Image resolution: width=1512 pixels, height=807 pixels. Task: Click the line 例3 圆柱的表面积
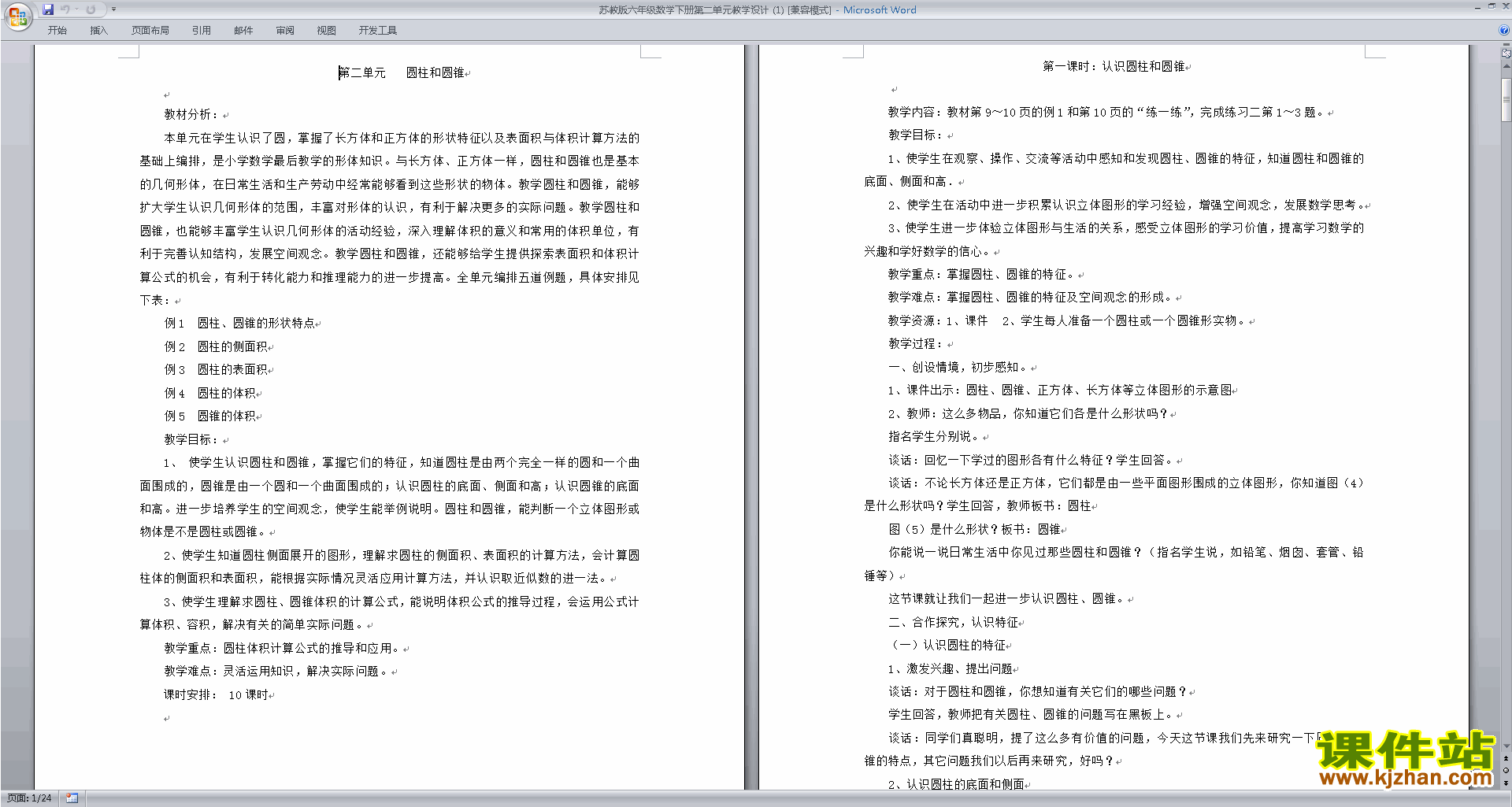point(217,370)
